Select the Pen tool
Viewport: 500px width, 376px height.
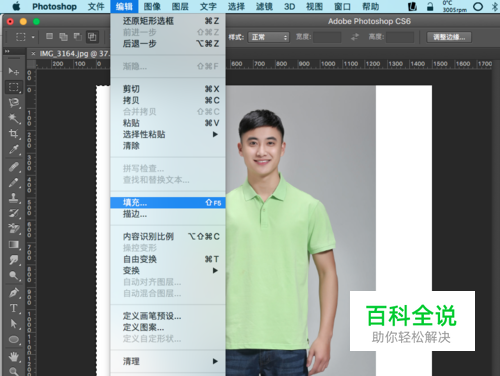click(x=14, y=292)
